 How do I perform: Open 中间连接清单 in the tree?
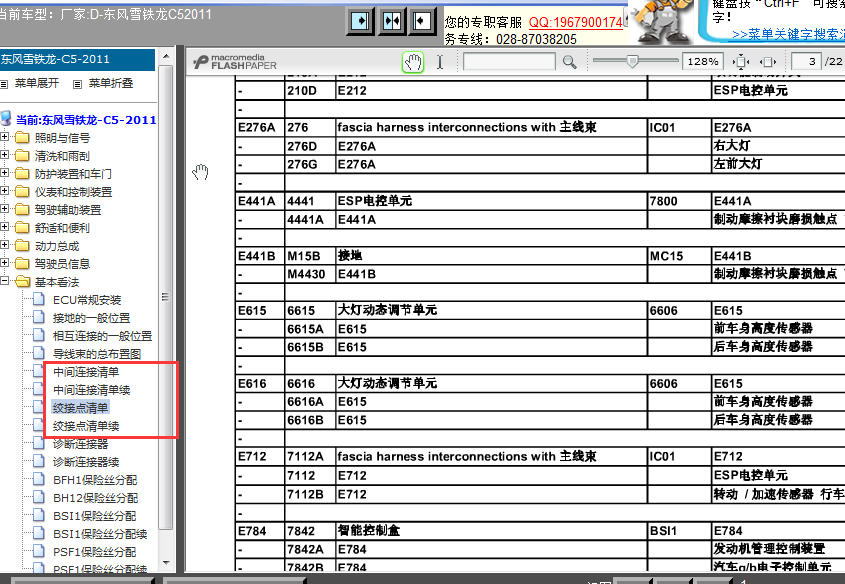pos(86,372)
